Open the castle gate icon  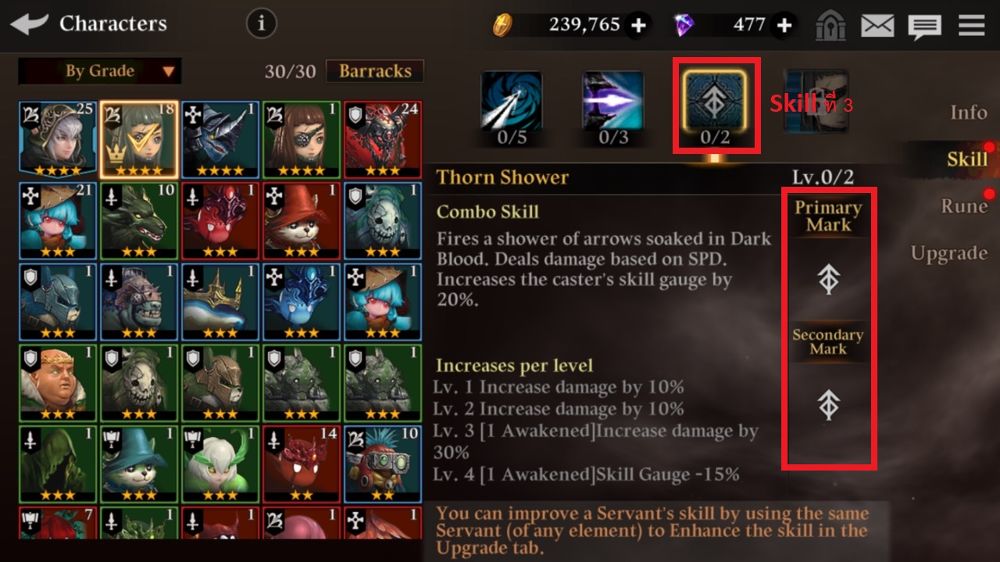[x=830, y=26]
